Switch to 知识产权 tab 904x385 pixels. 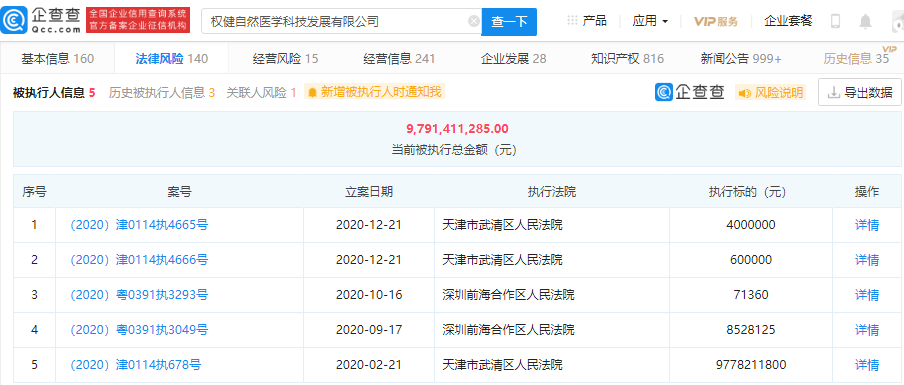coord(627,58)
